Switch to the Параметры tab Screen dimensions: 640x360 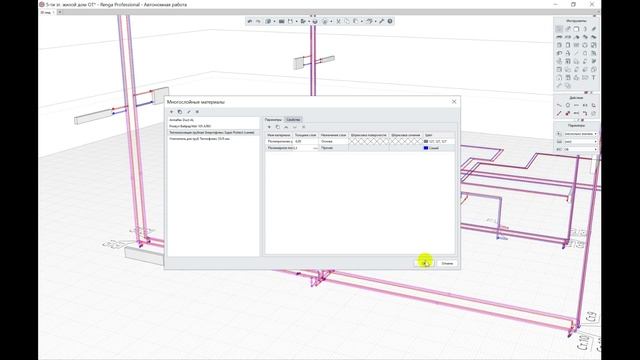pos(273,120)
